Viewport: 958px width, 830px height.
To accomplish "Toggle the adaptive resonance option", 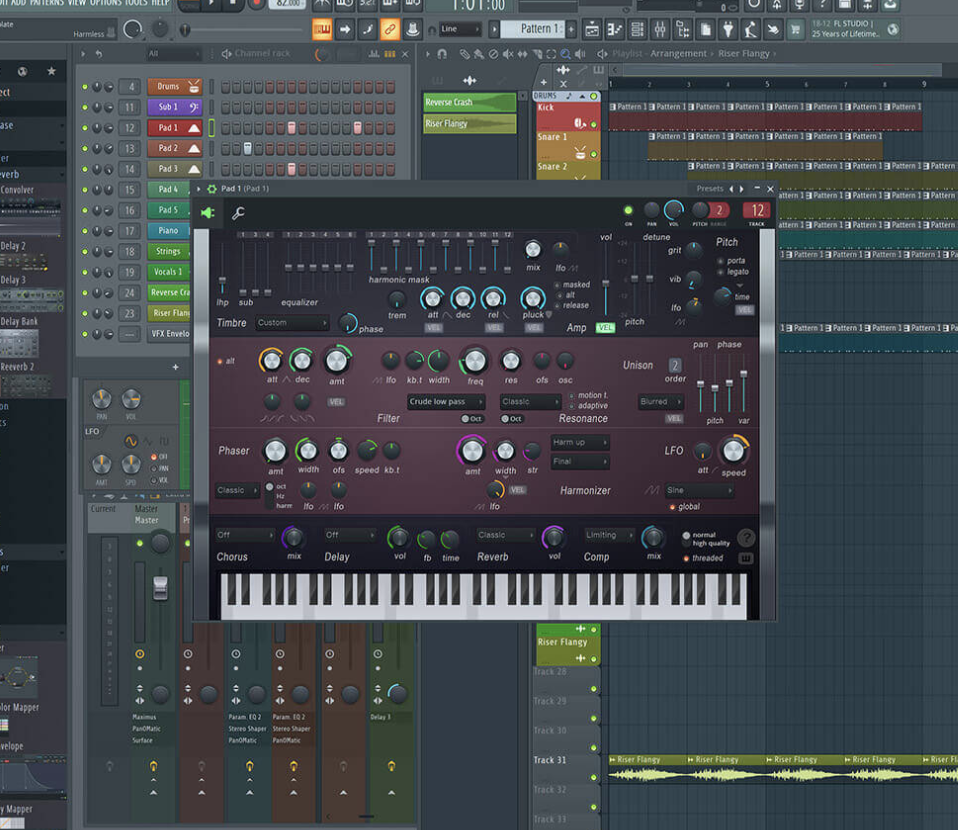I will pos(572,406).
